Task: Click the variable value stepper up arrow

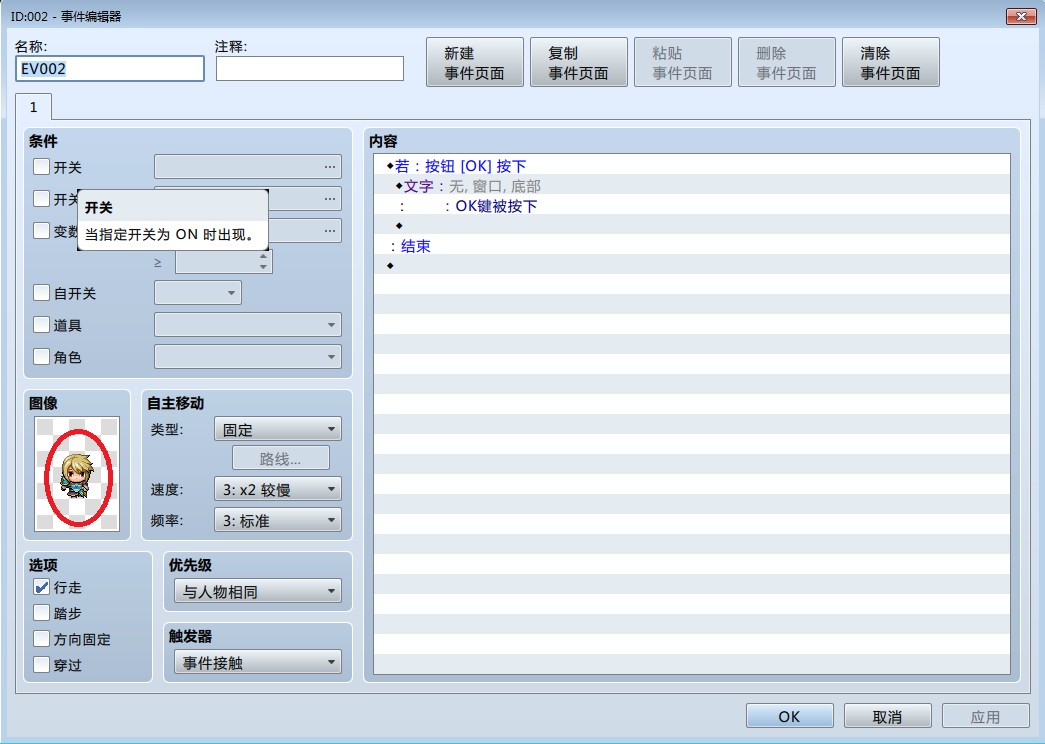Action: [x=264, y=256]
